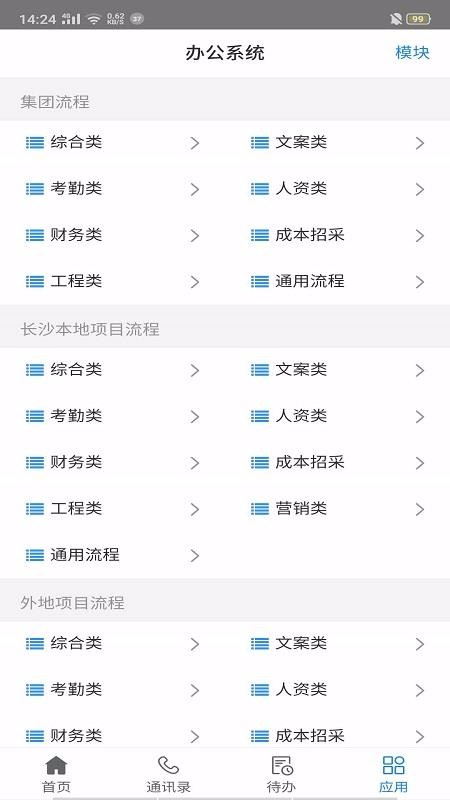Viewport: 450px width, 800px height.
Task: Expand 人资类 chevron under 长沙本地项目流程
Action: pyautogui.click(x=420, y=417)
